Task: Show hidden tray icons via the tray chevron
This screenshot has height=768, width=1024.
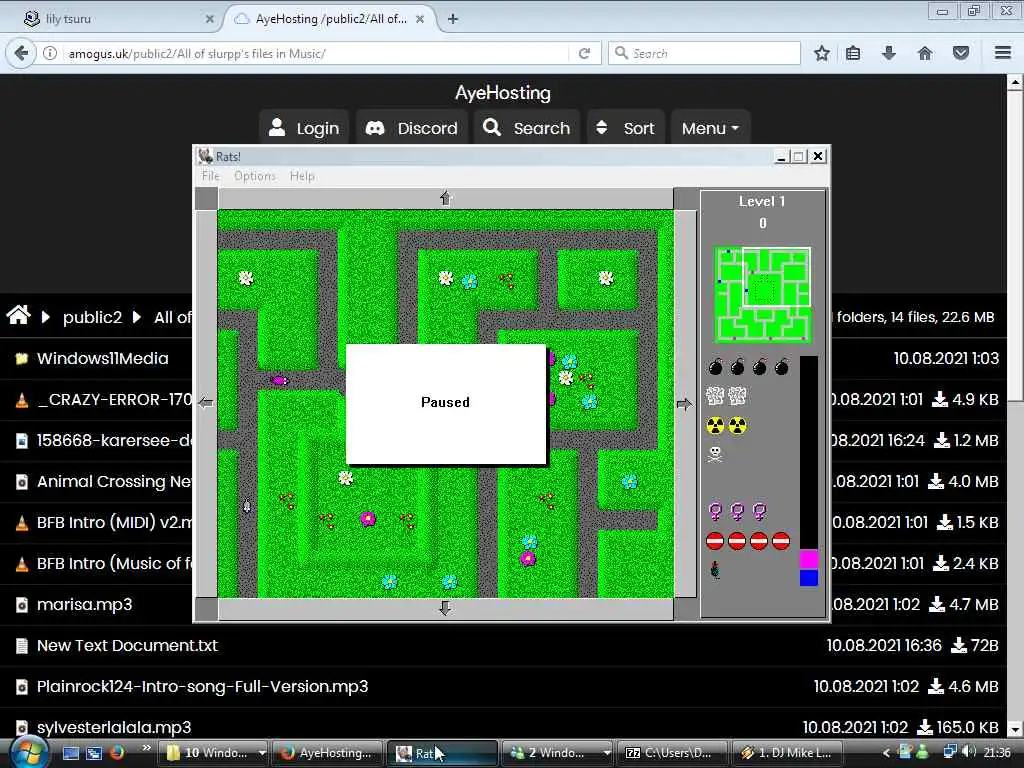Action: coord(886,752)
